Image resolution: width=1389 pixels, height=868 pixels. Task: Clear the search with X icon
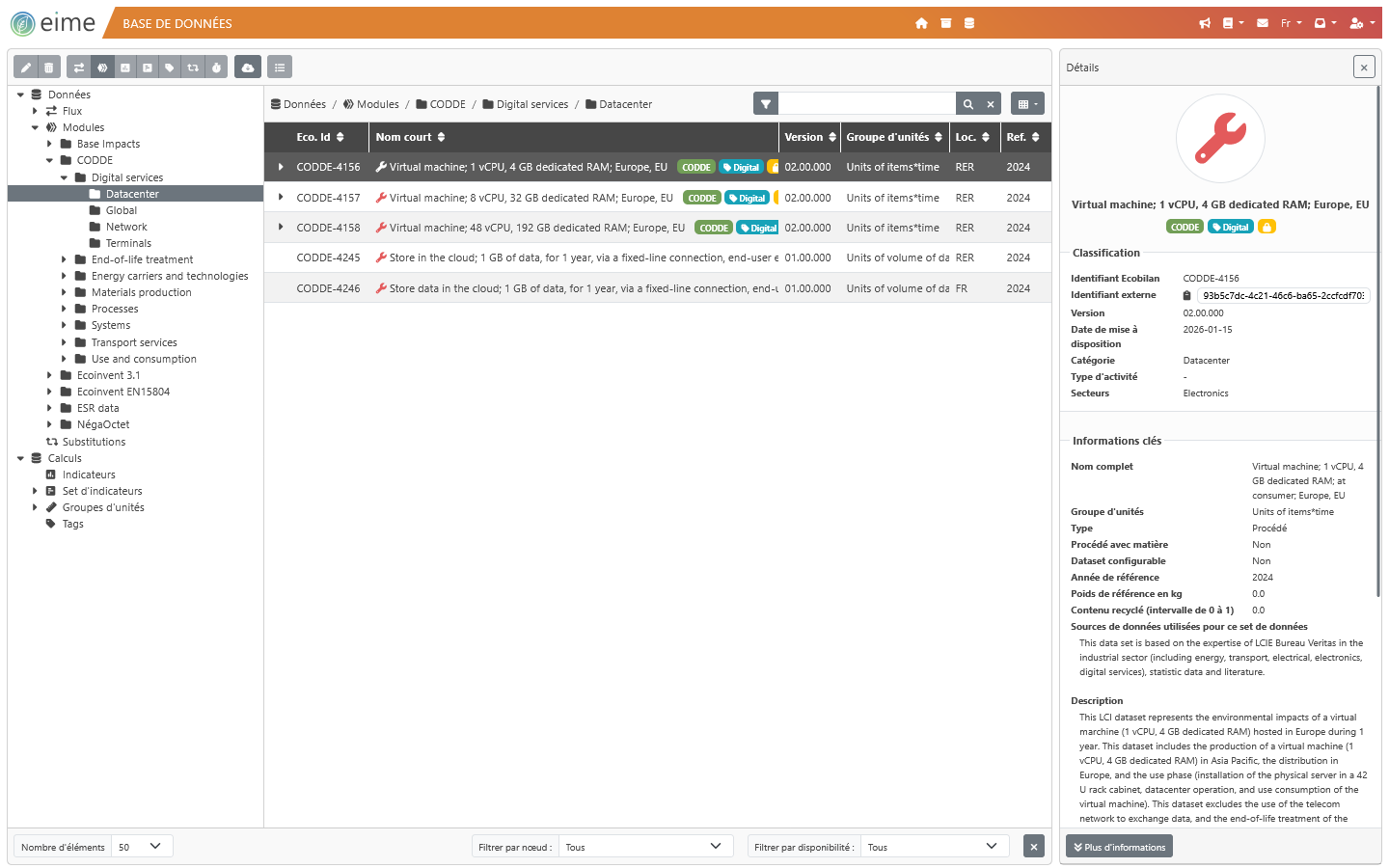coord(991,104)
